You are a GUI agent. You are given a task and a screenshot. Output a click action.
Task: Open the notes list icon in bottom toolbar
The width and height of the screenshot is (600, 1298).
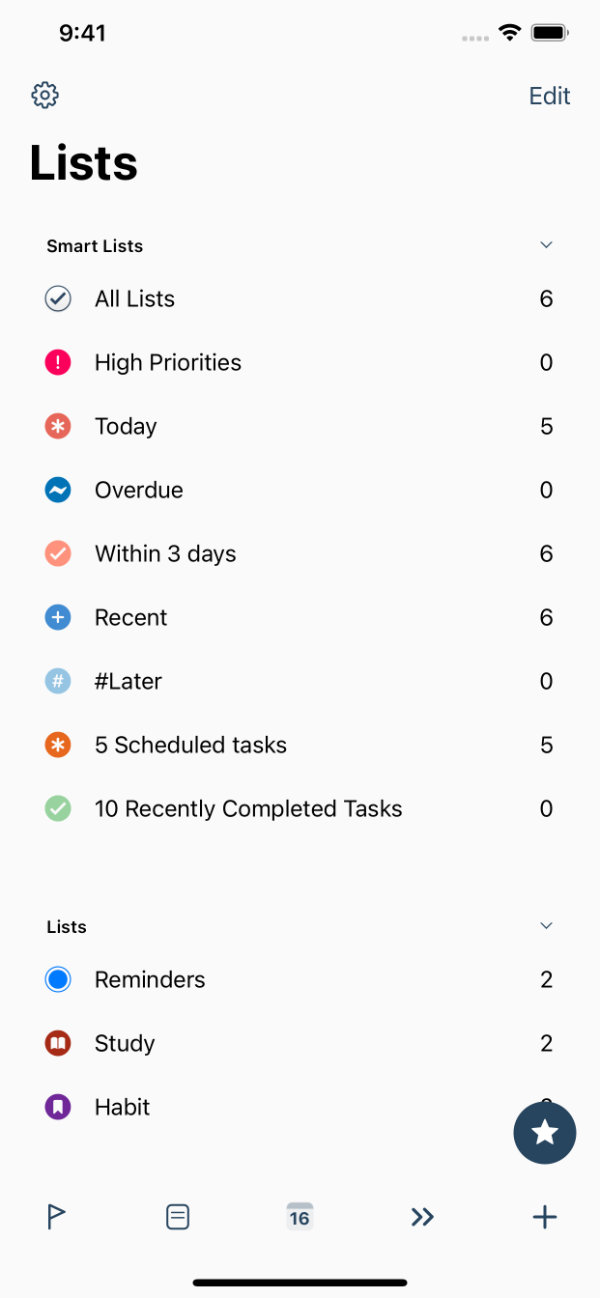point(177,1216)
